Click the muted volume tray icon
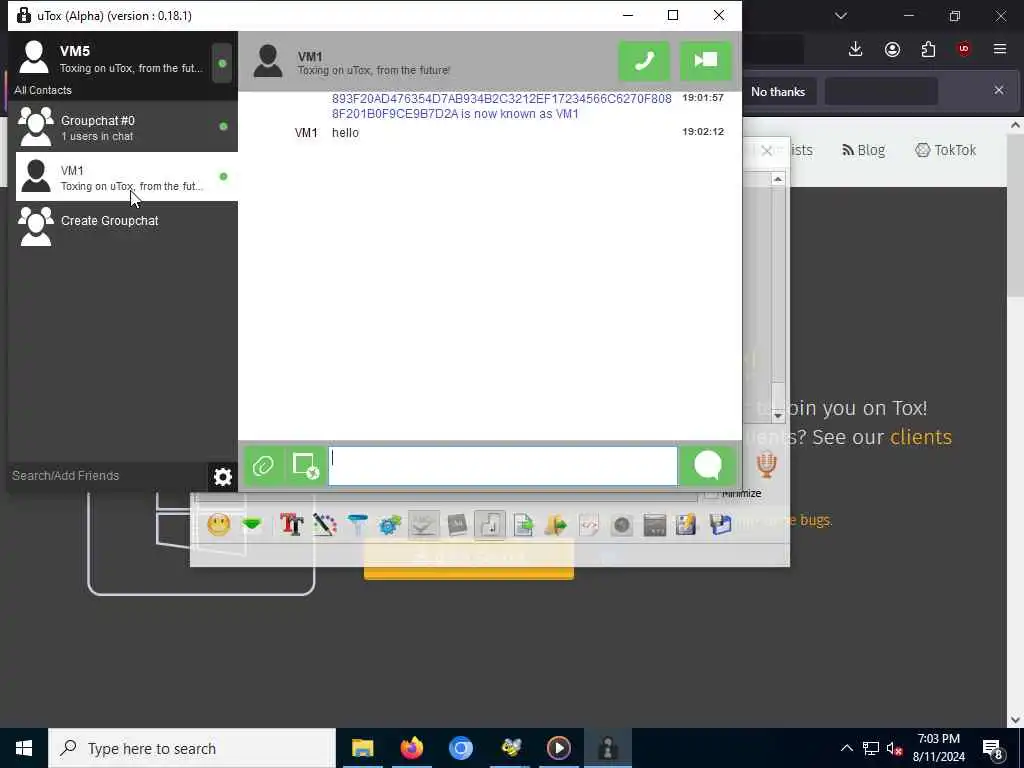The height and width of the screenshot is (768, 1024). coord(895,748)
